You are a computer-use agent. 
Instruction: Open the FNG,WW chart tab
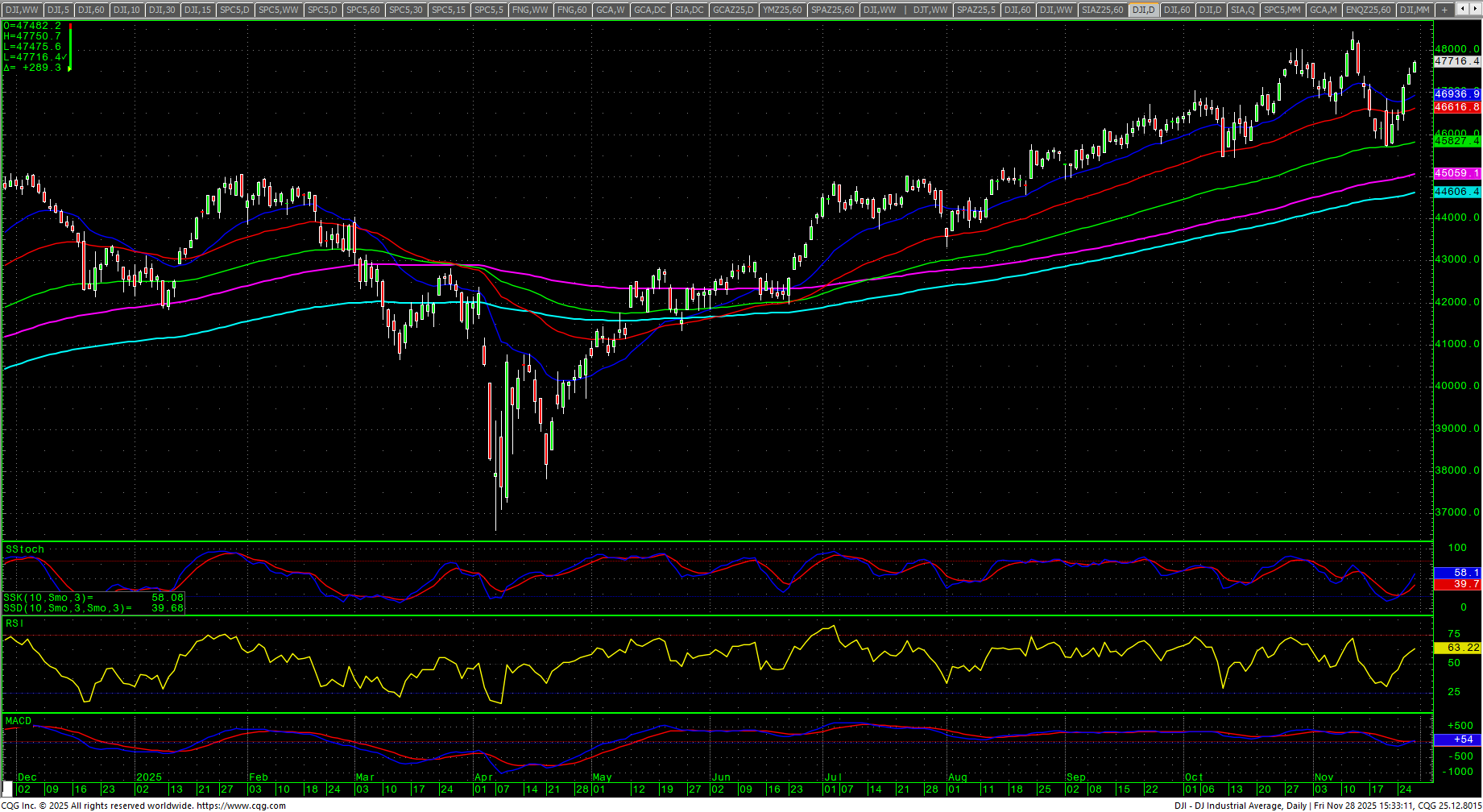pyautogui.click(x=530, y=10)
